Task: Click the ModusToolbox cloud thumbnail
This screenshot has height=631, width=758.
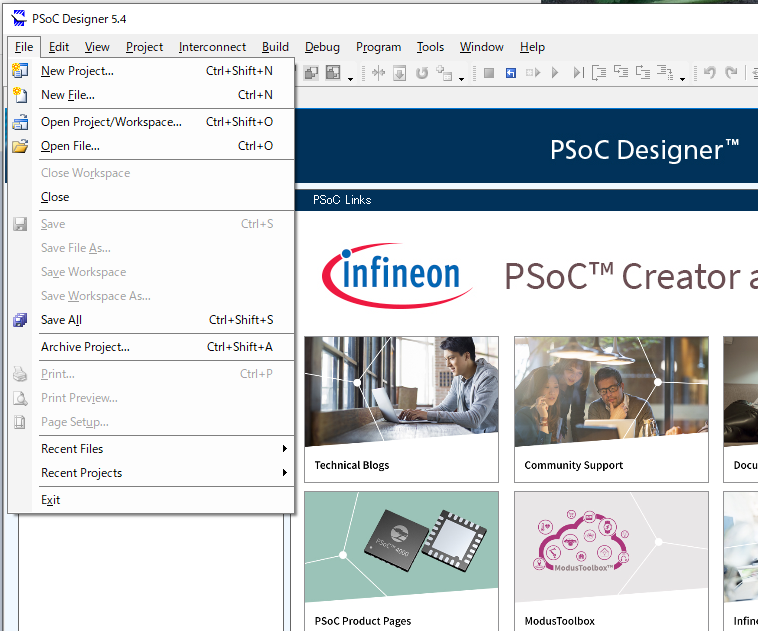Action: pos(612,547)
